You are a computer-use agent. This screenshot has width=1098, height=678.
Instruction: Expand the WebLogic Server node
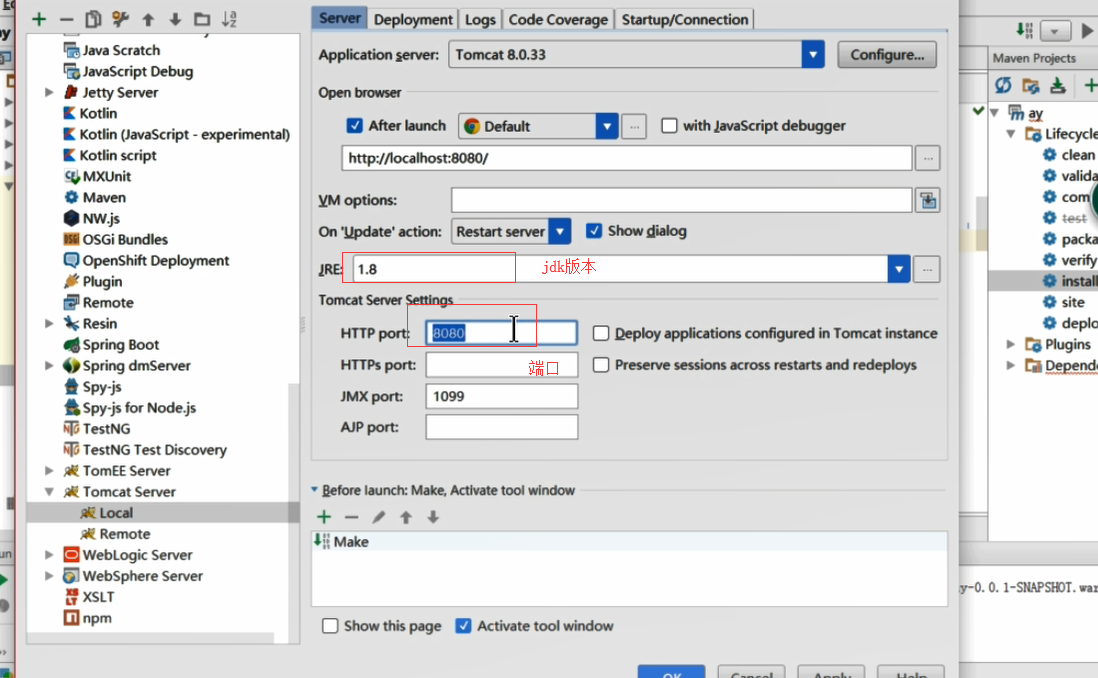pyautogui.click(x=49, y=555)
